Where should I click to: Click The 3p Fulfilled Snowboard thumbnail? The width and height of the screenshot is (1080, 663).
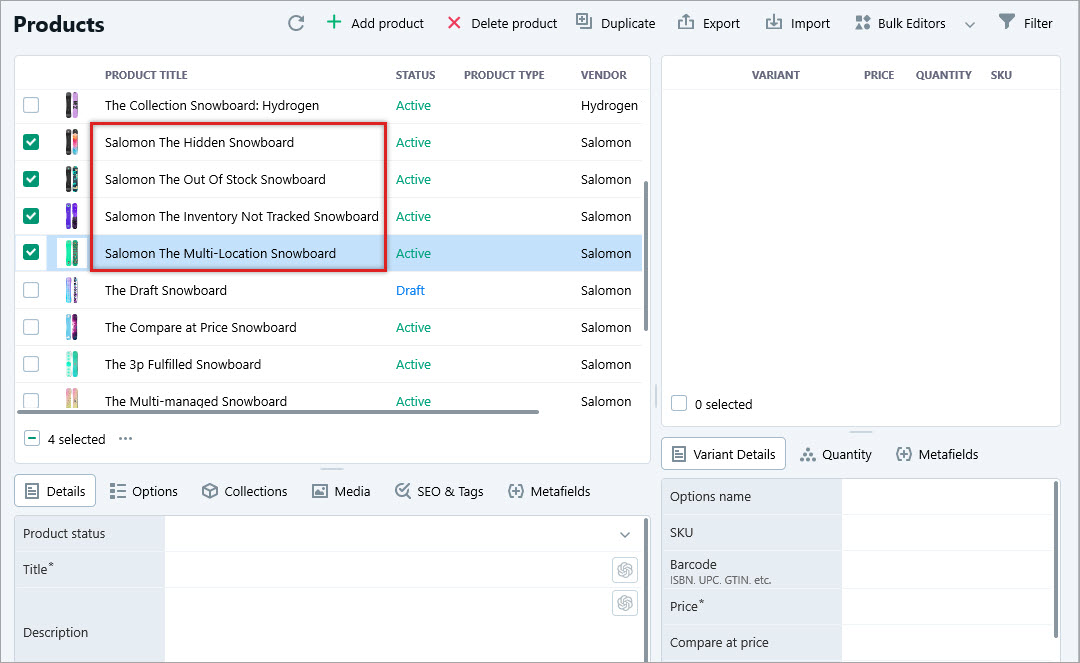click(72, 364)
